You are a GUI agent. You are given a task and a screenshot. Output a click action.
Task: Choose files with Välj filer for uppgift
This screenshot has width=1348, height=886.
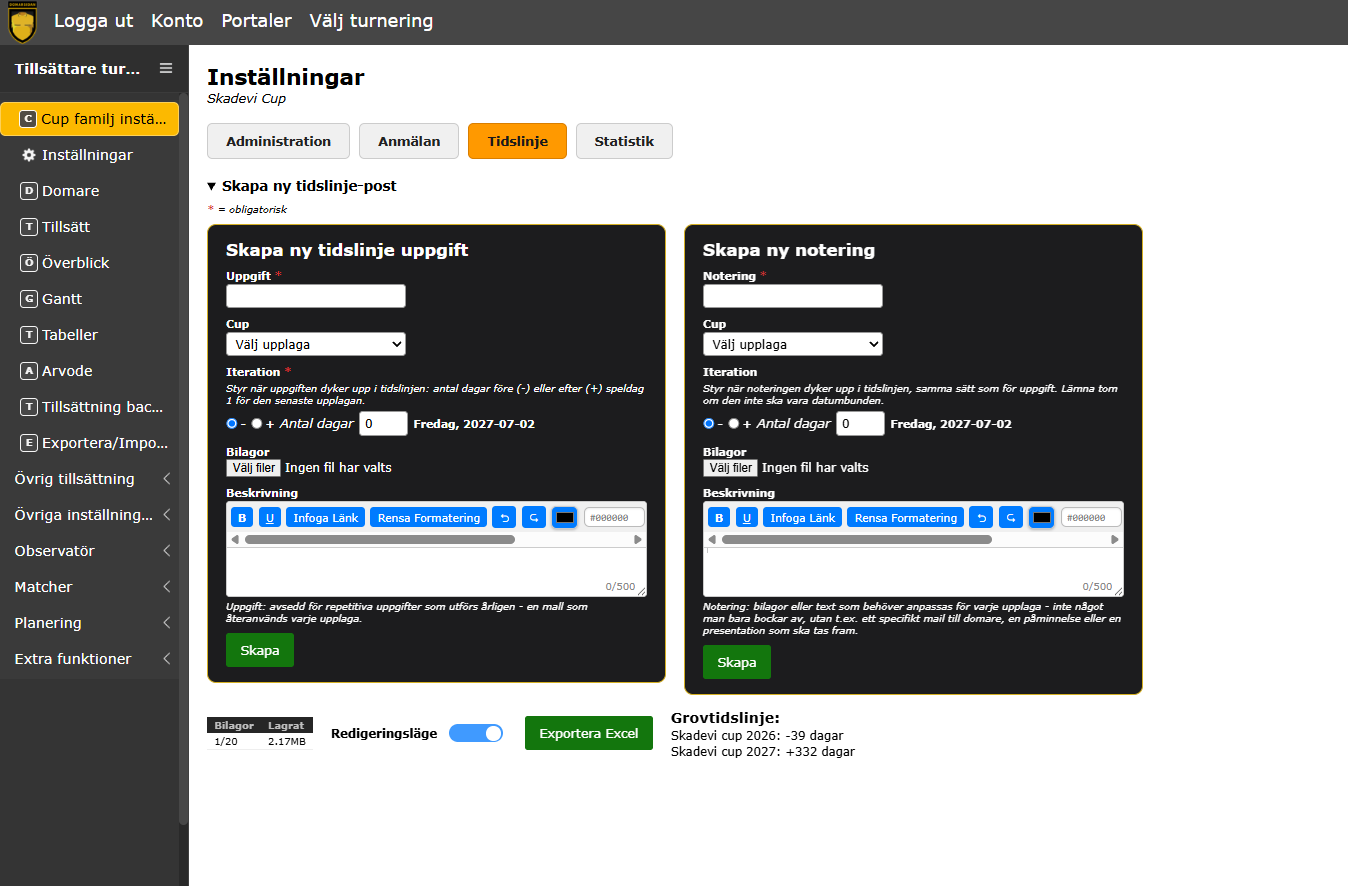[253, 468]
